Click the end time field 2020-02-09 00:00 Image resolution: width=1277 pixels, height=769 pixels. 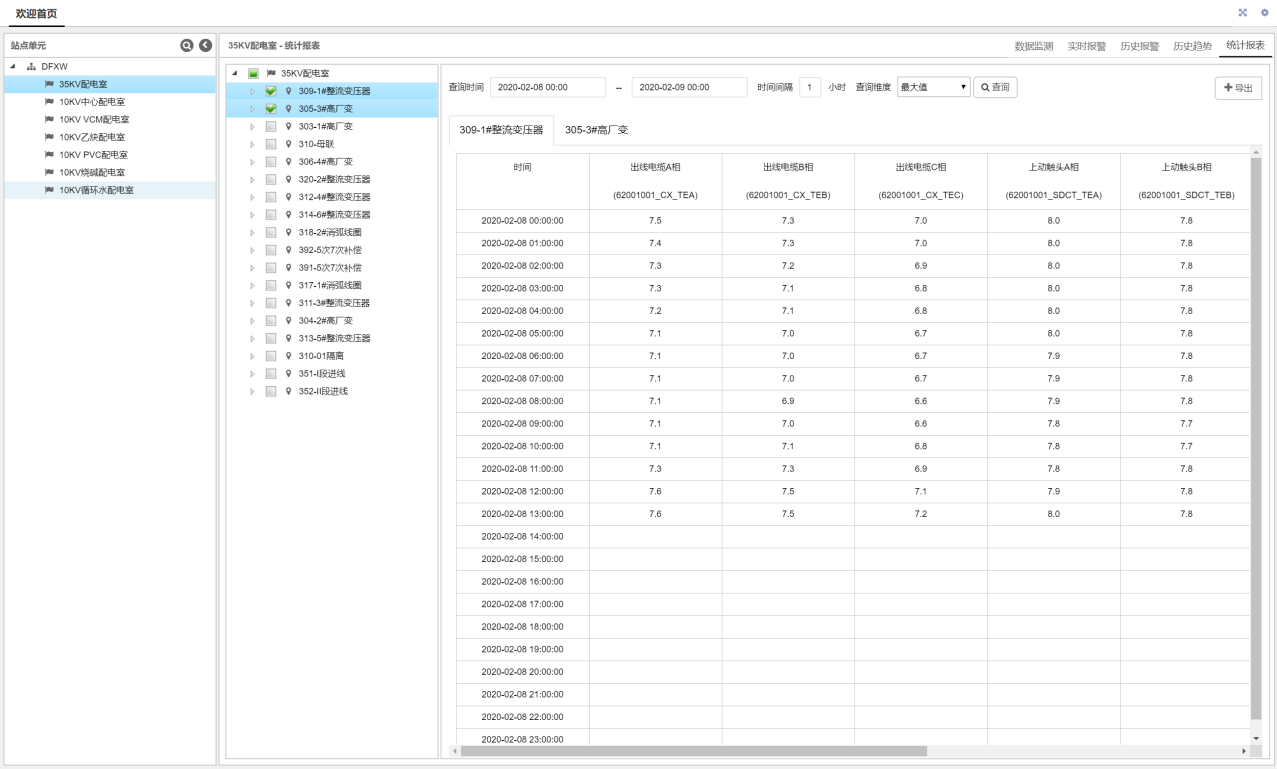690,87
